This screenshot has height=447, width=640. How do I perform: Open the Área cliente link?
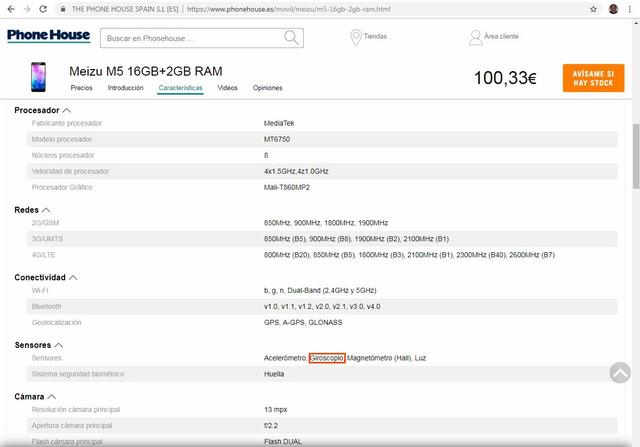tap(501, 36)
